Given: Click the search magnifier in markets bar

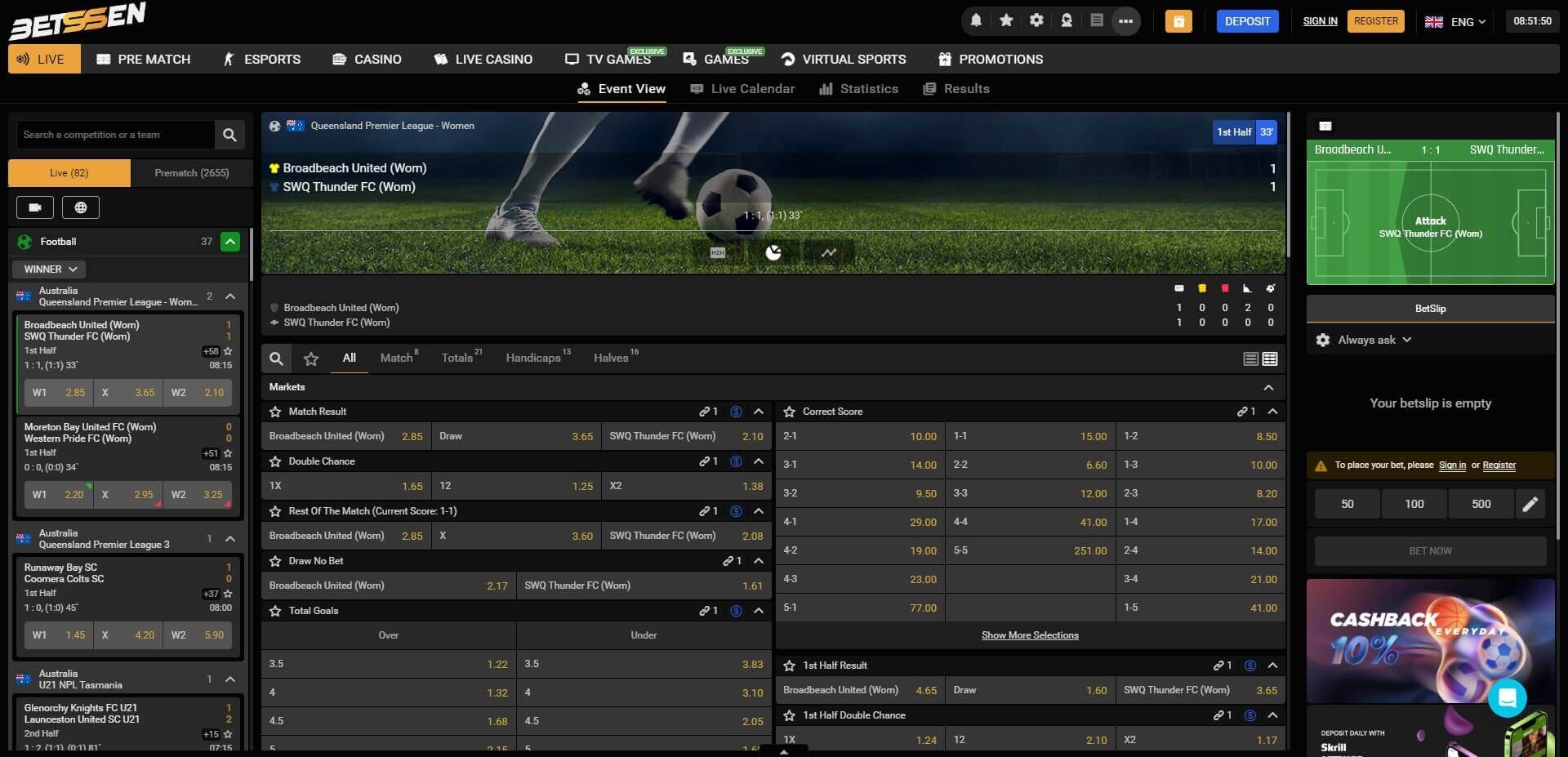Looking at the screenshot, I should coord(276,358).
